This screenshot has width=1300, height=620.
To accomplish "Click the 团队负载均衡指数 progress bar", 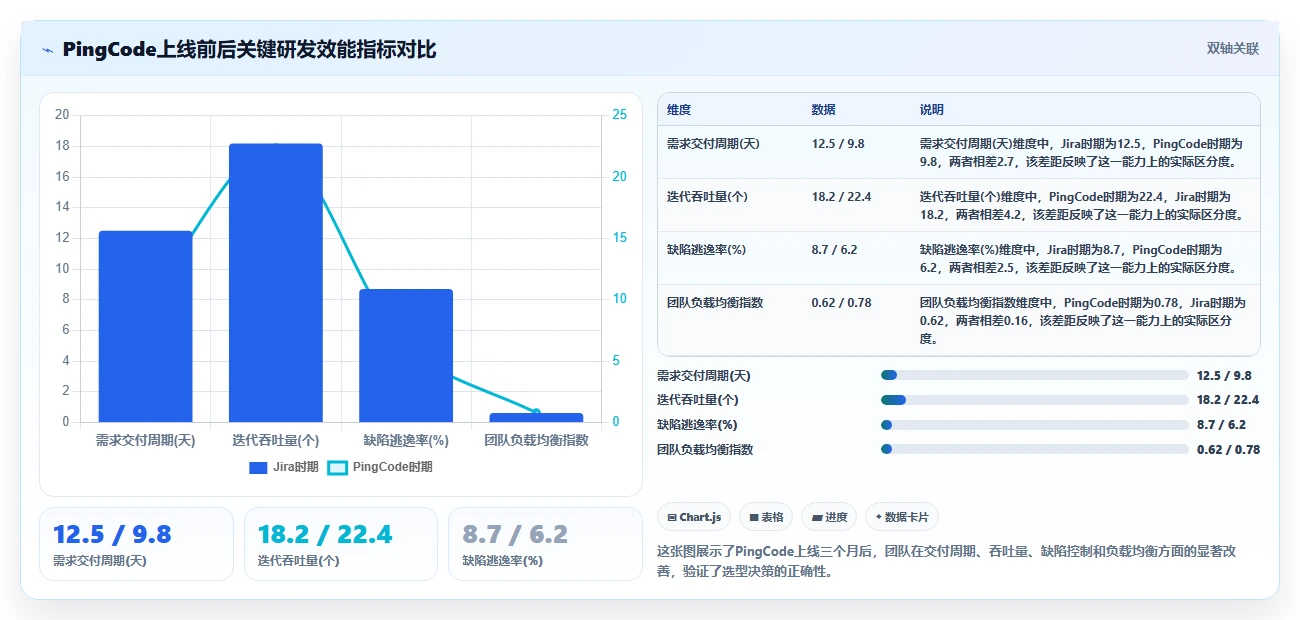I will (1034, 450).
